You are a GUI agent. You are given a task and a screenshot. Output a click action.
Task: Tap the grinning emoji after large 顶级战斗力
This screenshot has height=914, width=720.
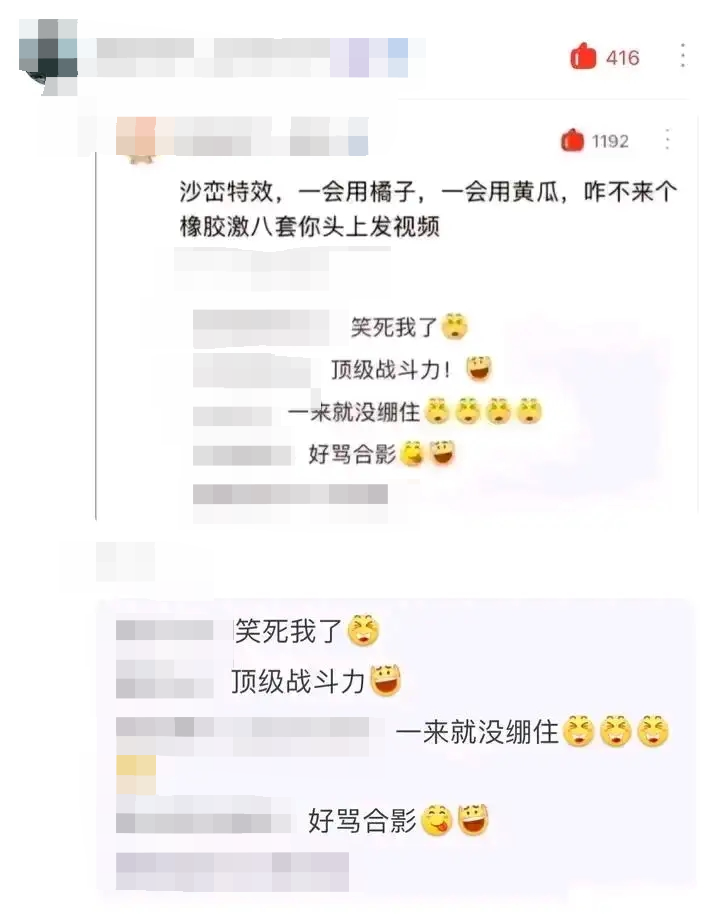(386, 680)
